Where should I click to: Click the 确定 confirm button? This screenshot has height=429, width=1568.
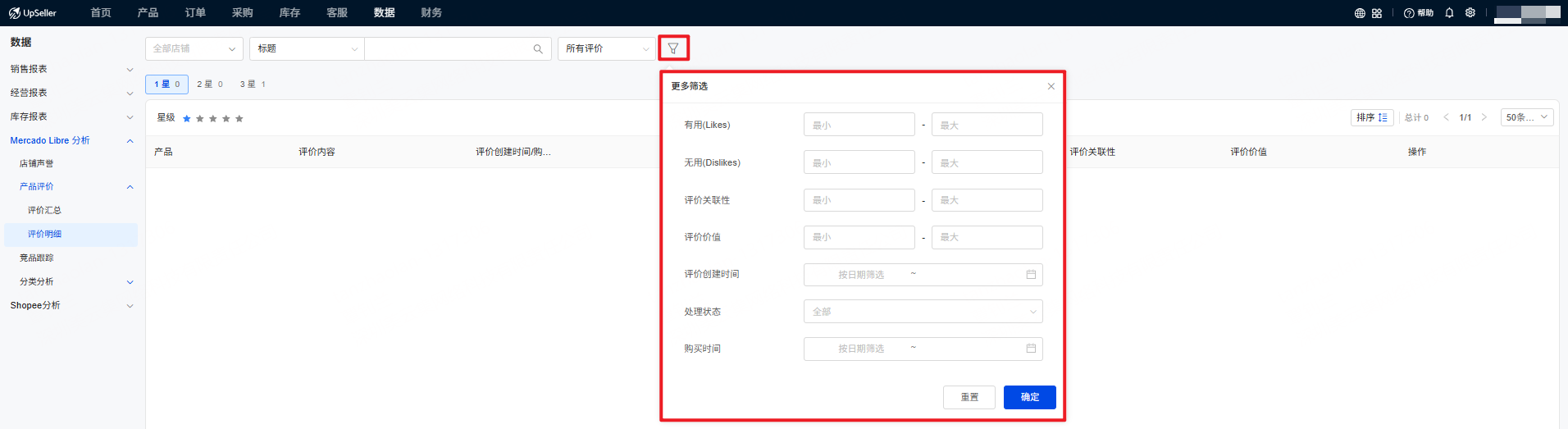[x=1029, y=397]
